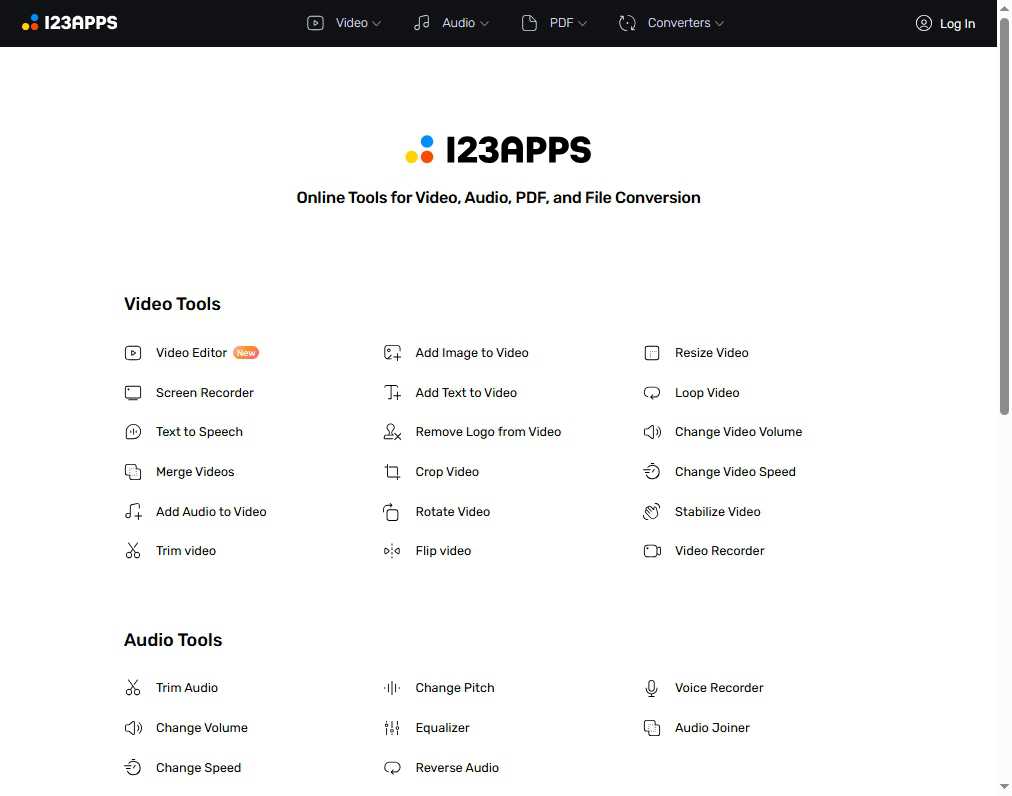
Task: Open the Stabilize Video link
Action: point(717,511)
